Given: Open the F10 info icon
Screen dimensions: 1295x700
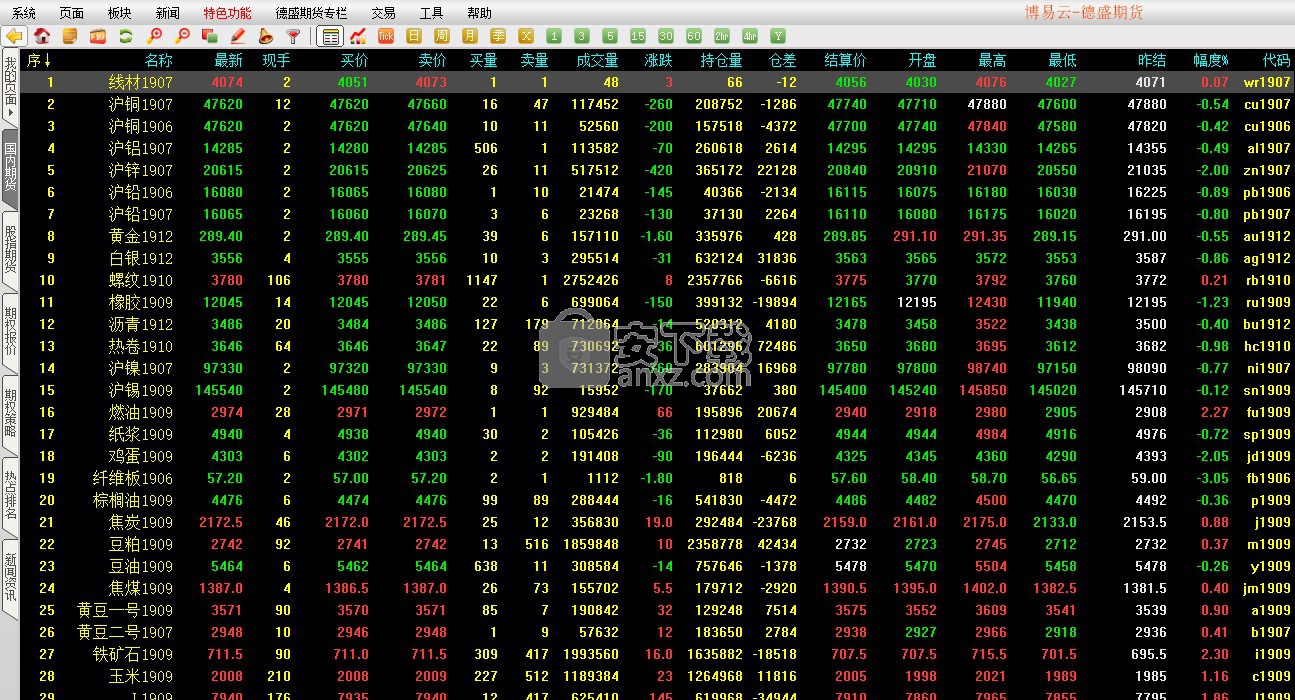Looking at the screenshot, I should (x=98, y=36).
